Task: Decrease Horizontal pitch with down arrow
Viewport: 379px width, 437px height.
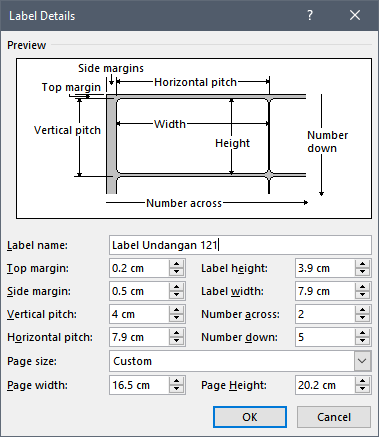Action: 177,341
